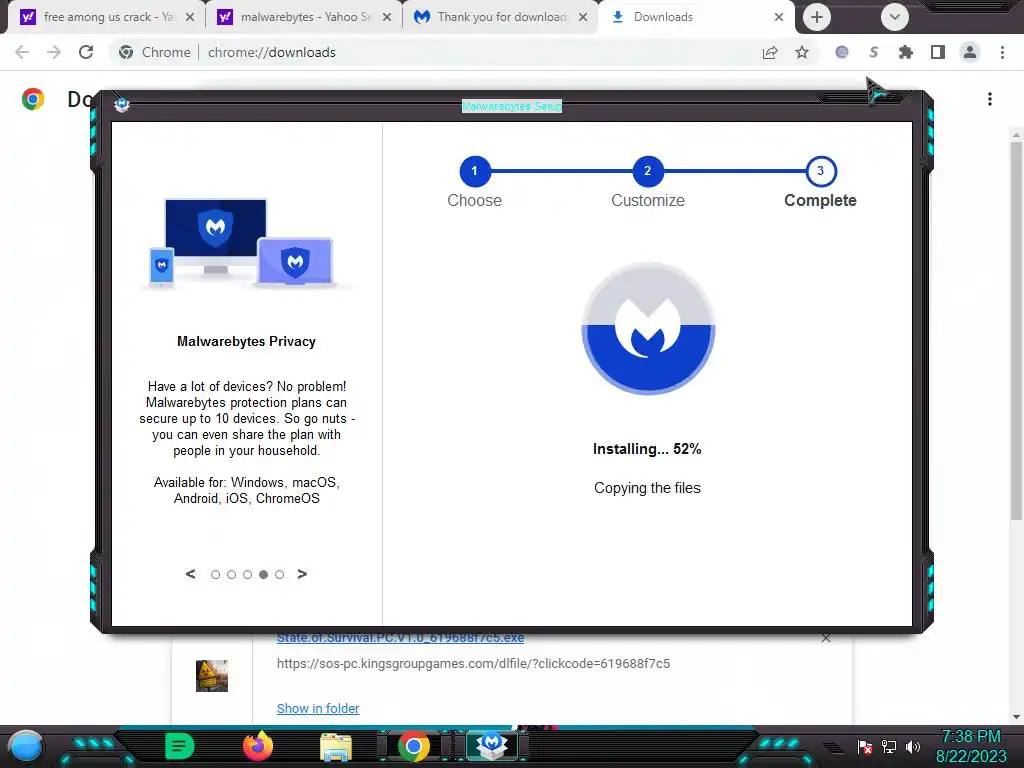Image resolution: width=1024 pixels, height=768 pixels.
Task: Click step 3 Complete circle
Action: [820, 171]
